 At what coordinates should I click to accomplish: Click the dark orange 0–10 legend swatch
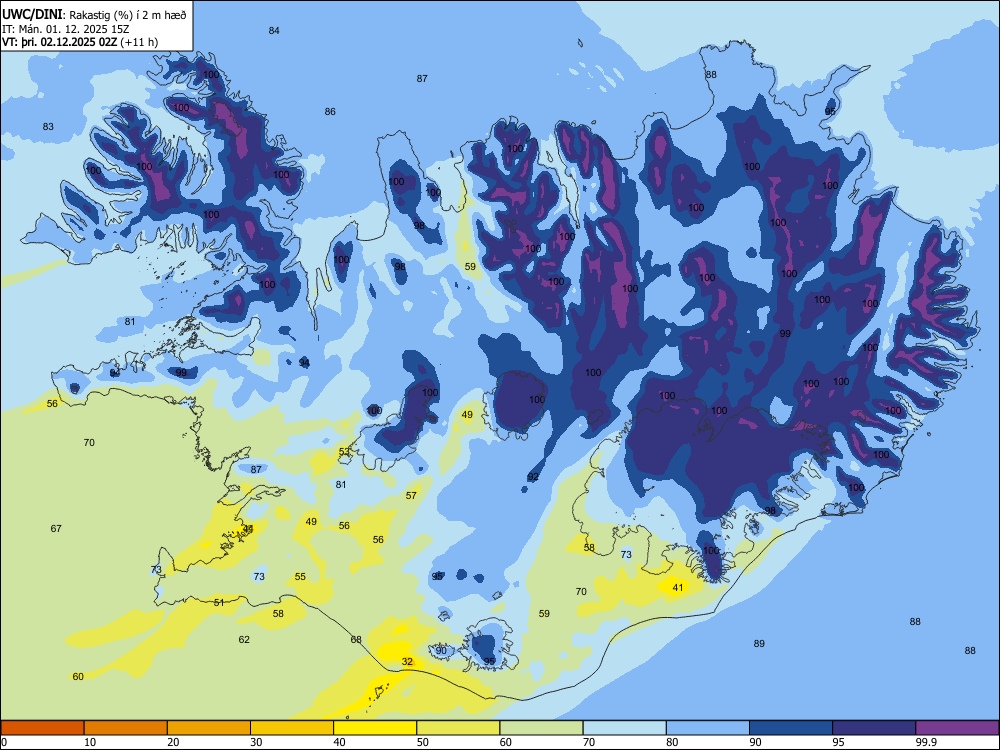click(x=42, y=728)
